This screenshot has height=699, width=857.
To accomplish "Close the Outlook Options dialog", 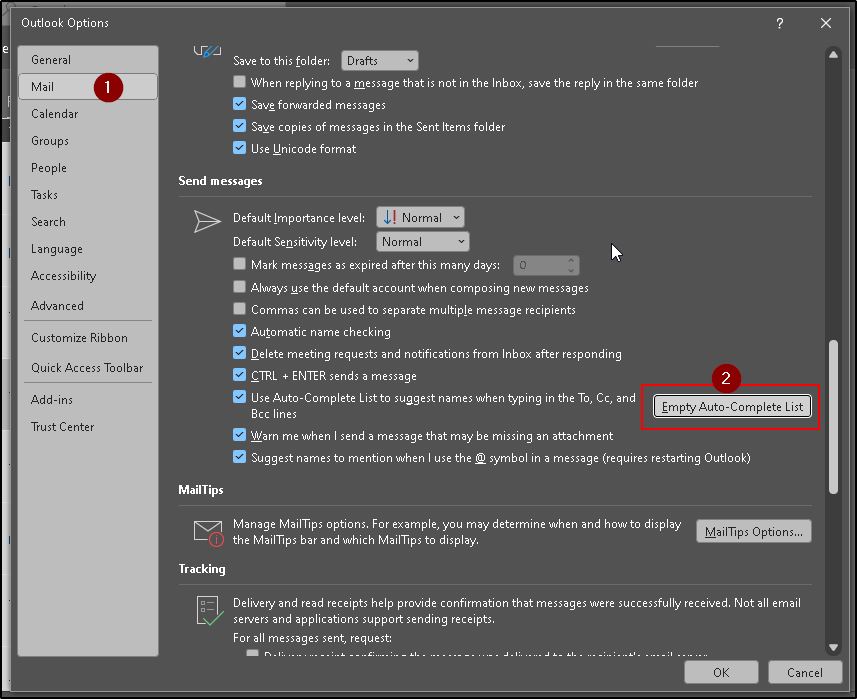I will 826,23.
